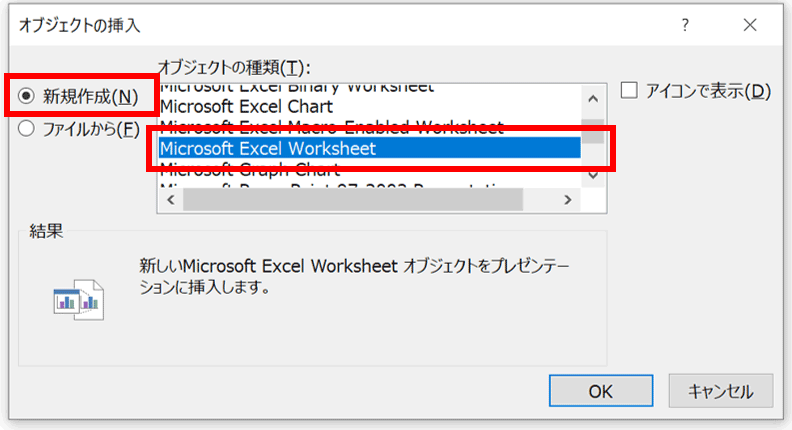This screenshot has height=430, width=792.
Task: Choose Microsoft Graph Chart from list
Action: [250, 170]
